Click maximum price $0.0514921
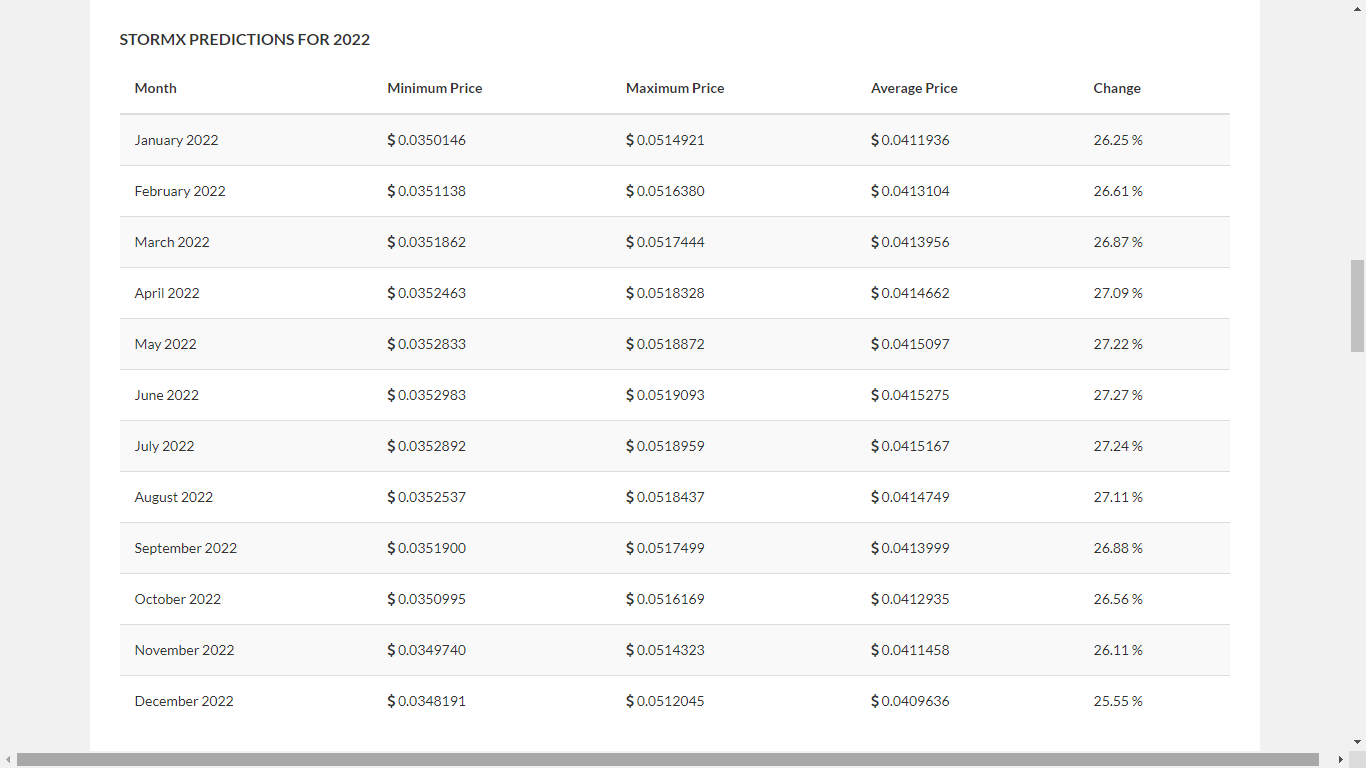The height and width of the screenshot is (768, 1366). tap(665, 140)
